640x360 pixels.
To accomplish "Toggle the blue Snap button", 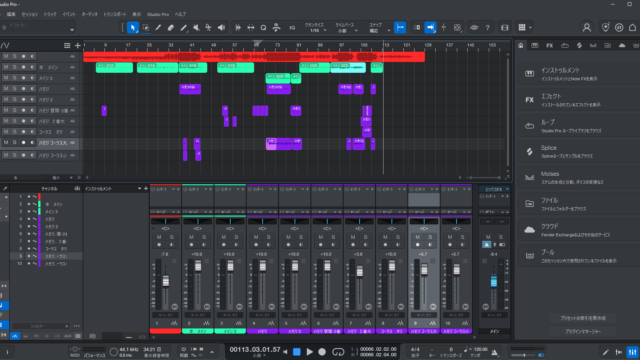I will click(x=400, y=28).
